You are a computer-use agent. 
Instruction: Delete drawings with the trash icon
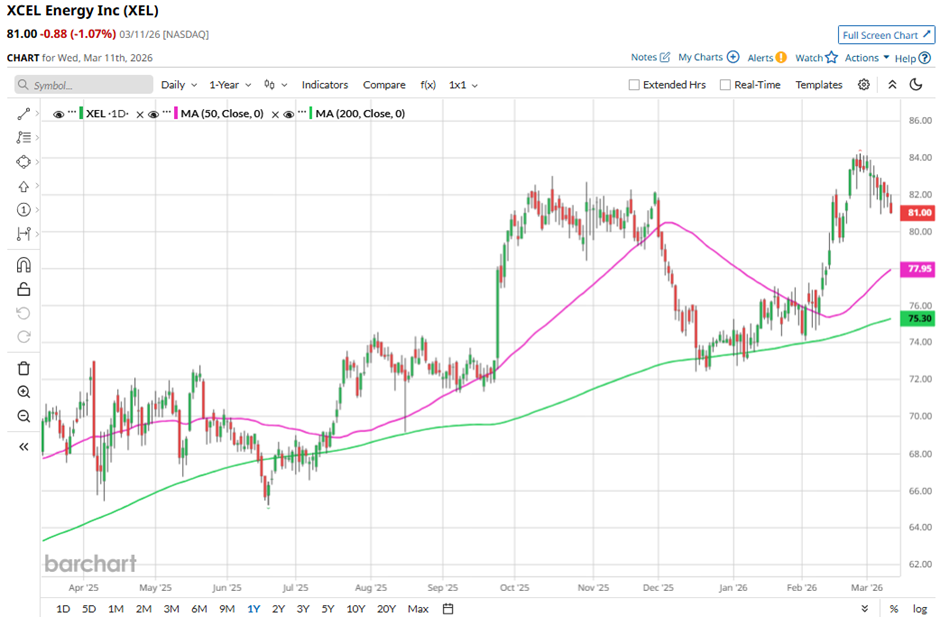click(x=24, y=368)
